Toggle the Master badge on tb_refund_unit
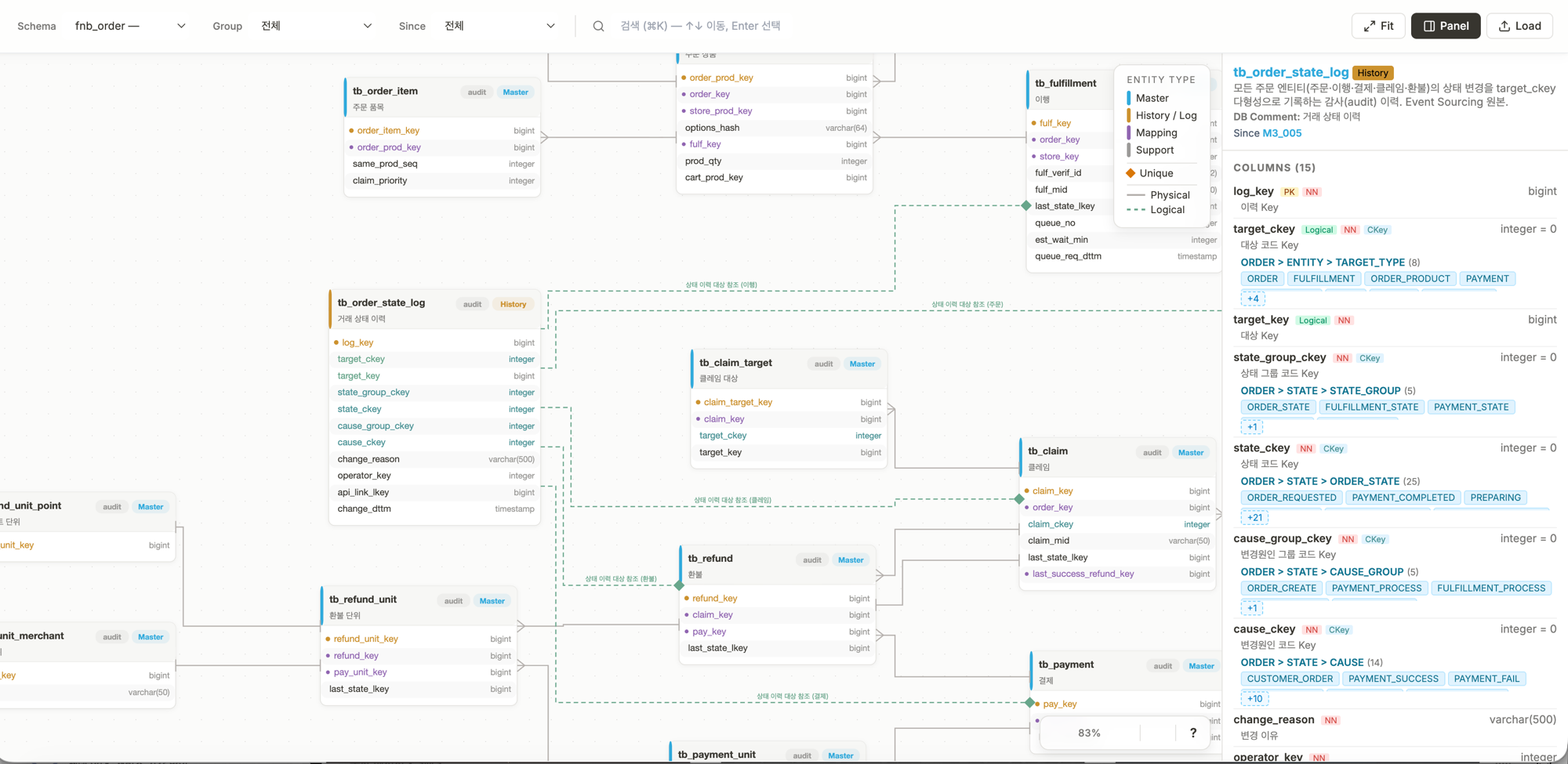The height and width of the screenshot is (764, 1568). click(492, 601)
